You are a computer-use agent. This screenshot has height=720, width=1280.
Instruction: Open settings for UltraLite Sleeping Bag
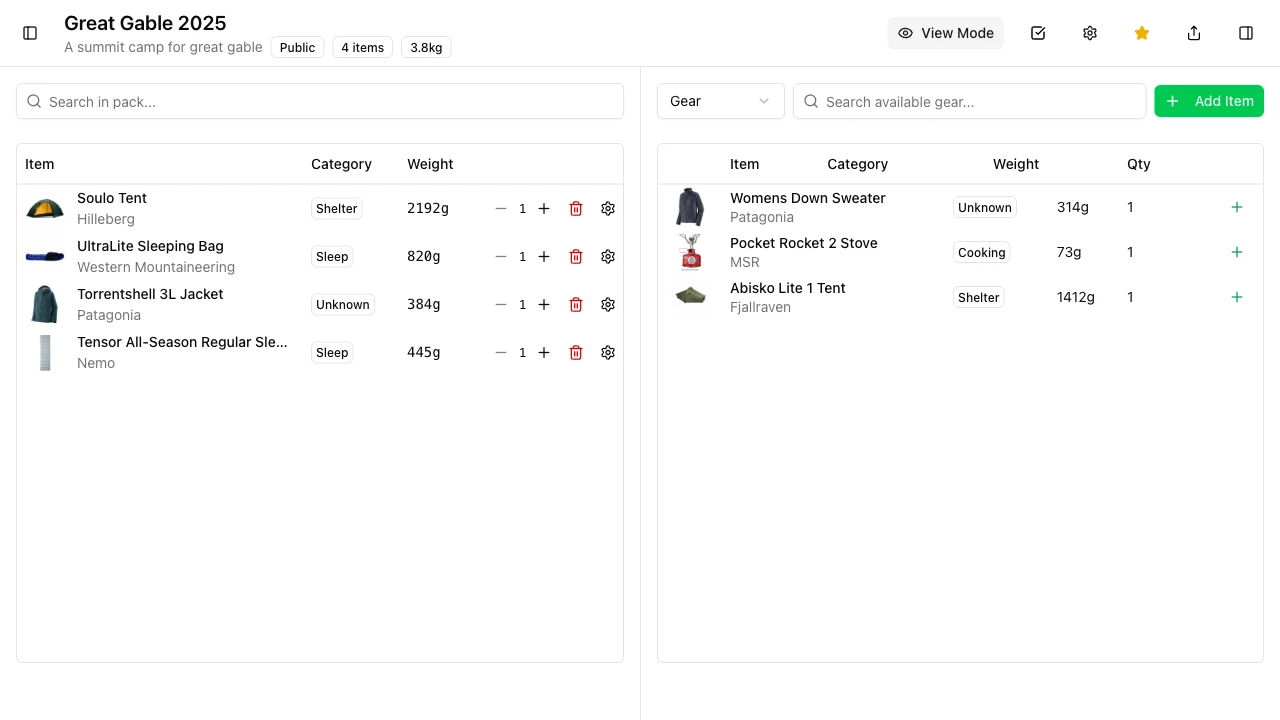pos(608,256)
